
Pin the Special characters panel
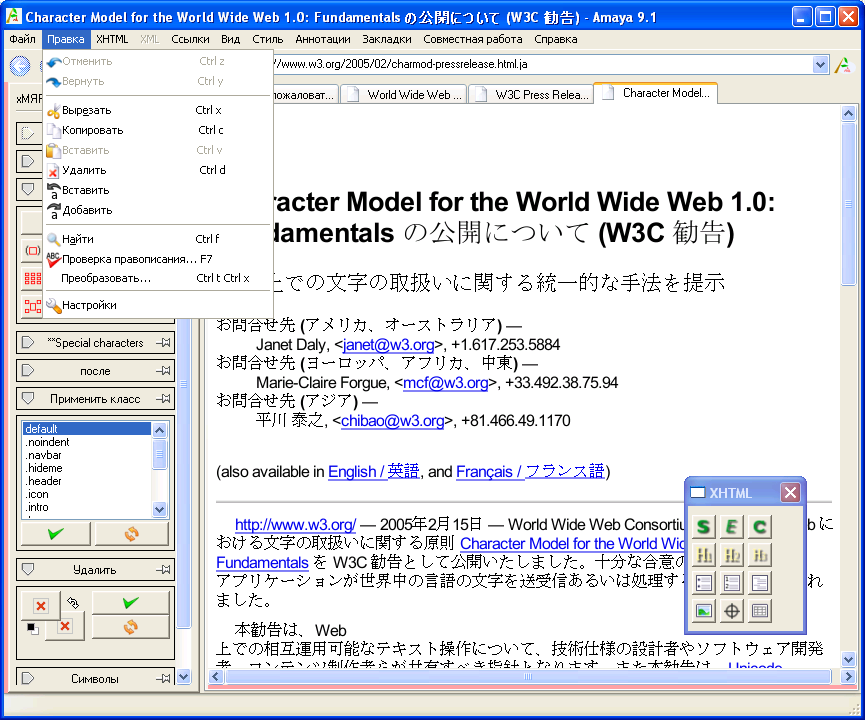coord(164,343)
